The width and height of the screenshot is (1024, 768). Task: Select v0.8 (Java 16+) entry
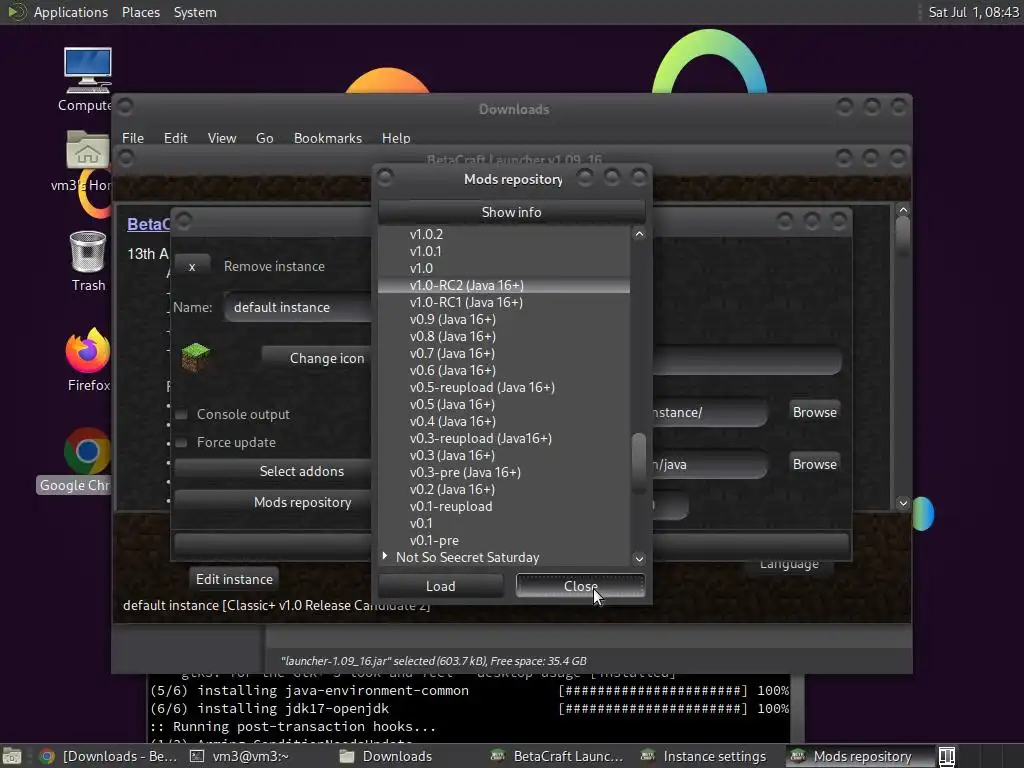(504, 336)
